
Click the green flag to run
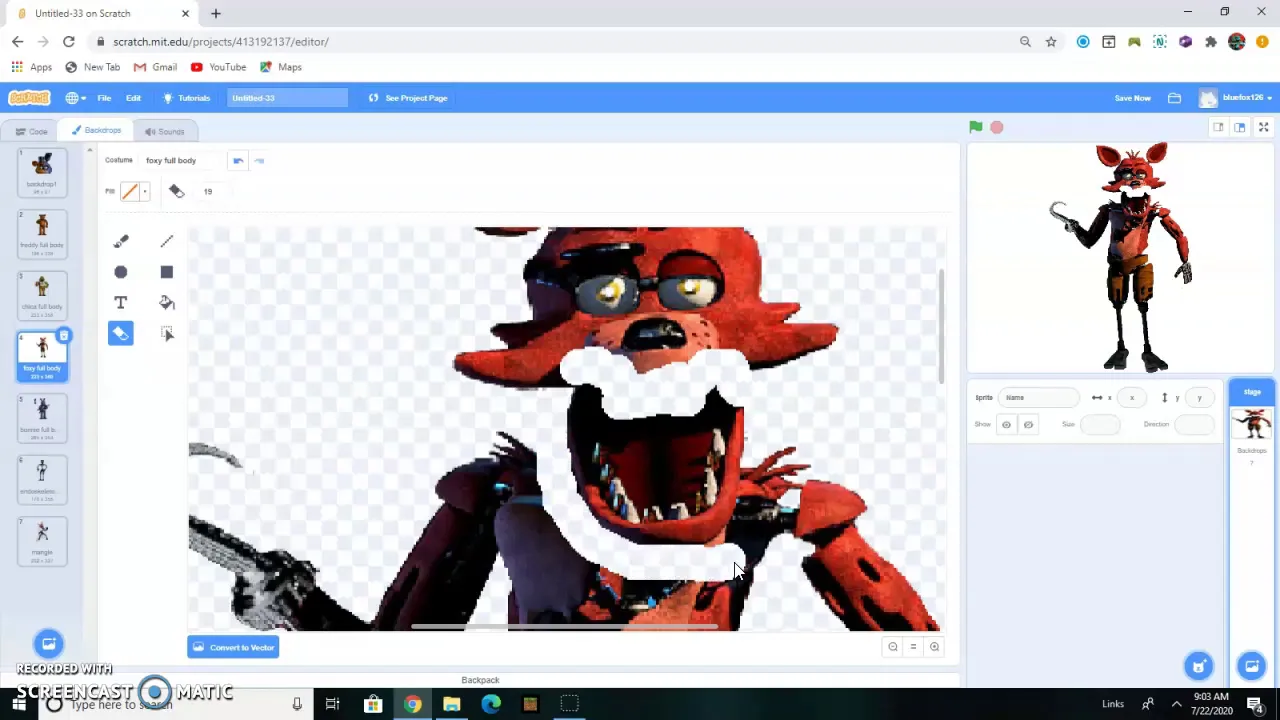click(x=976, y=127)
